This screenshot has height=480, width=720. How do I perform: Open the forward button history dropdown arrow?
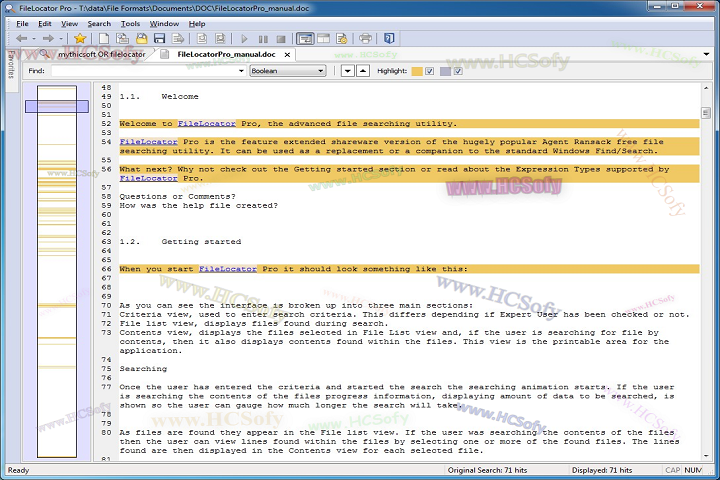(x=61, y=39)
